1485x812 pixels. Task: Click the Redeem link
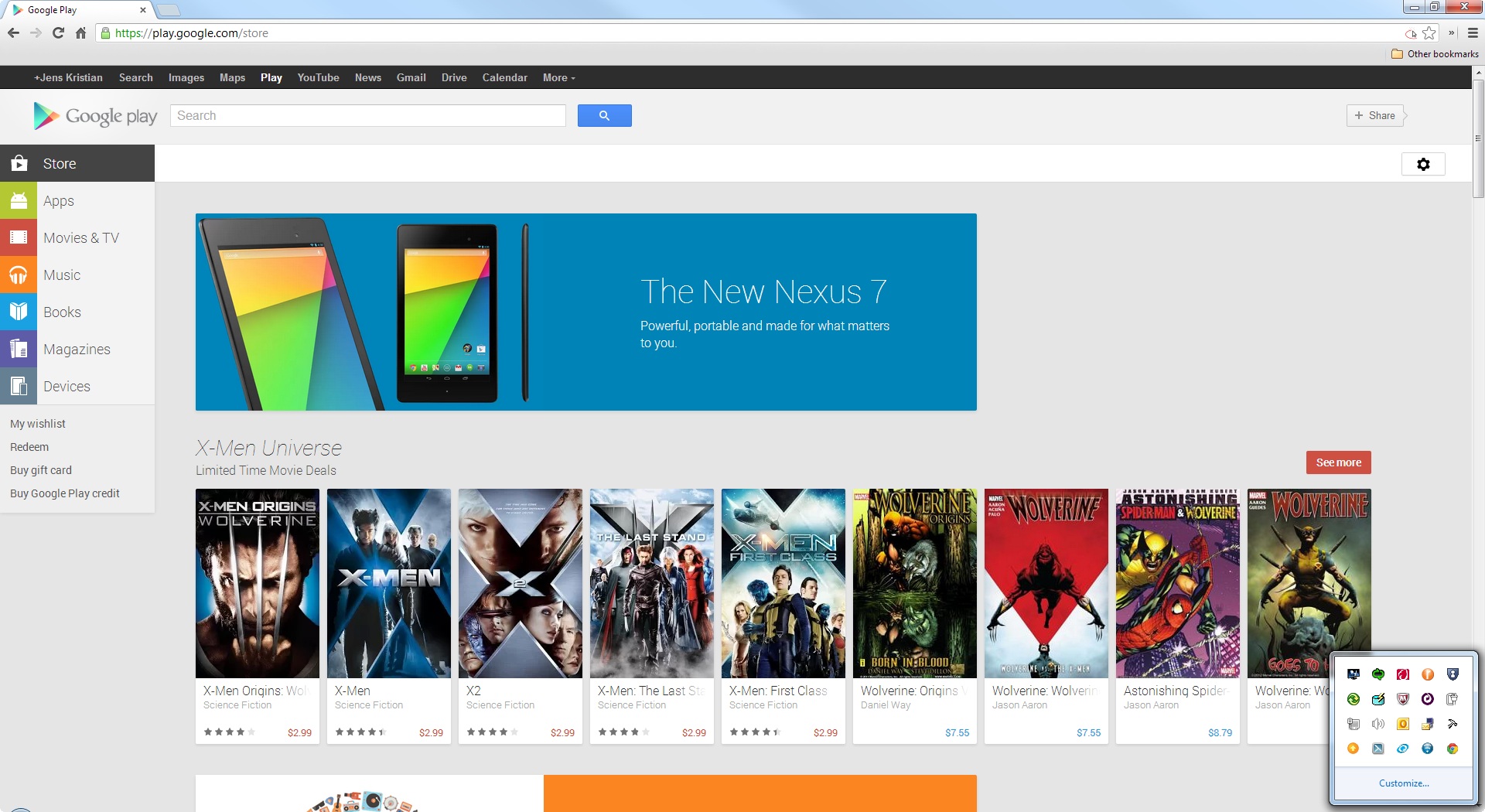29,447
